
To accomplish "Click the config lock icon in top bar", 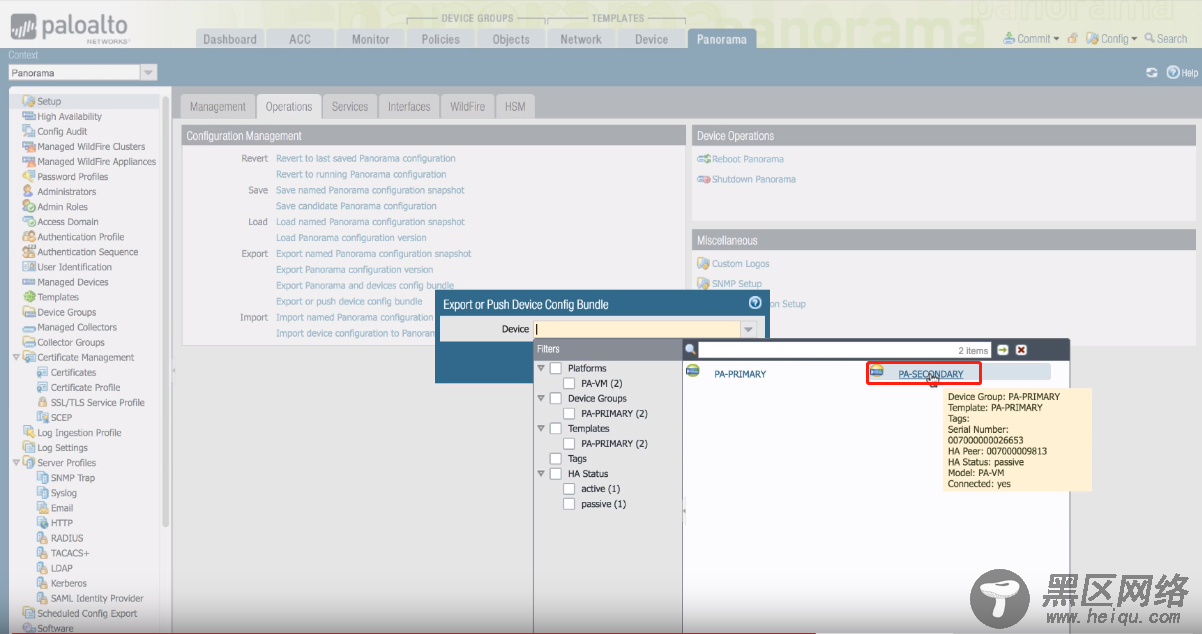I will pyautogui.click(x=1073, y=39).
